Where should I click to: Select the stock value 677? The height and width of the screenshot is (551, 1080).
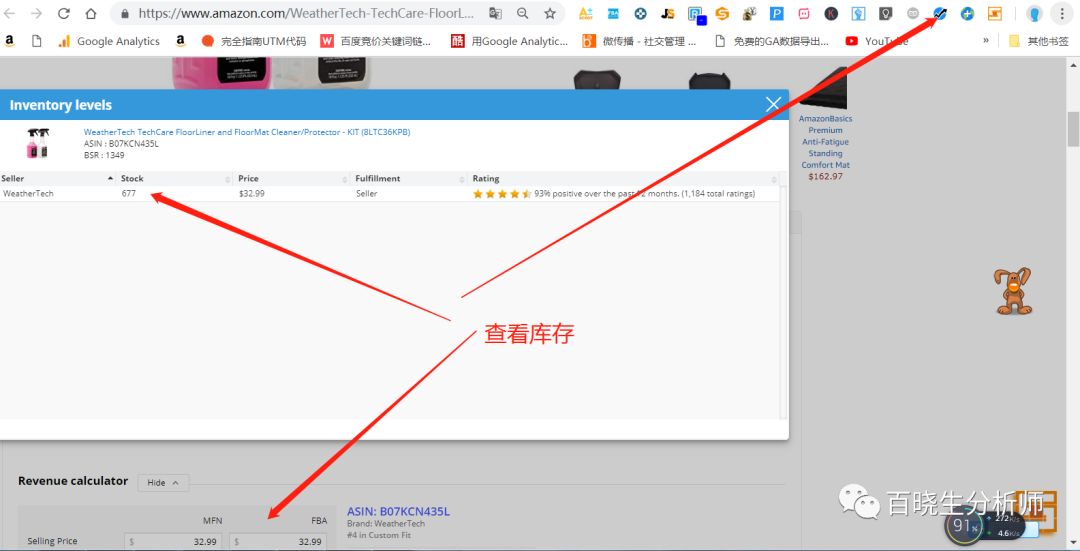129,194
